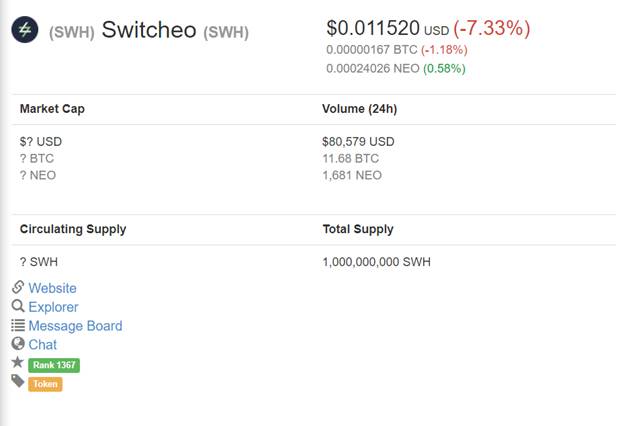Image resolution: width=626 pixels, height=426 pixels.
Task: Click the list icon beside Message Board
Action: 18,325
